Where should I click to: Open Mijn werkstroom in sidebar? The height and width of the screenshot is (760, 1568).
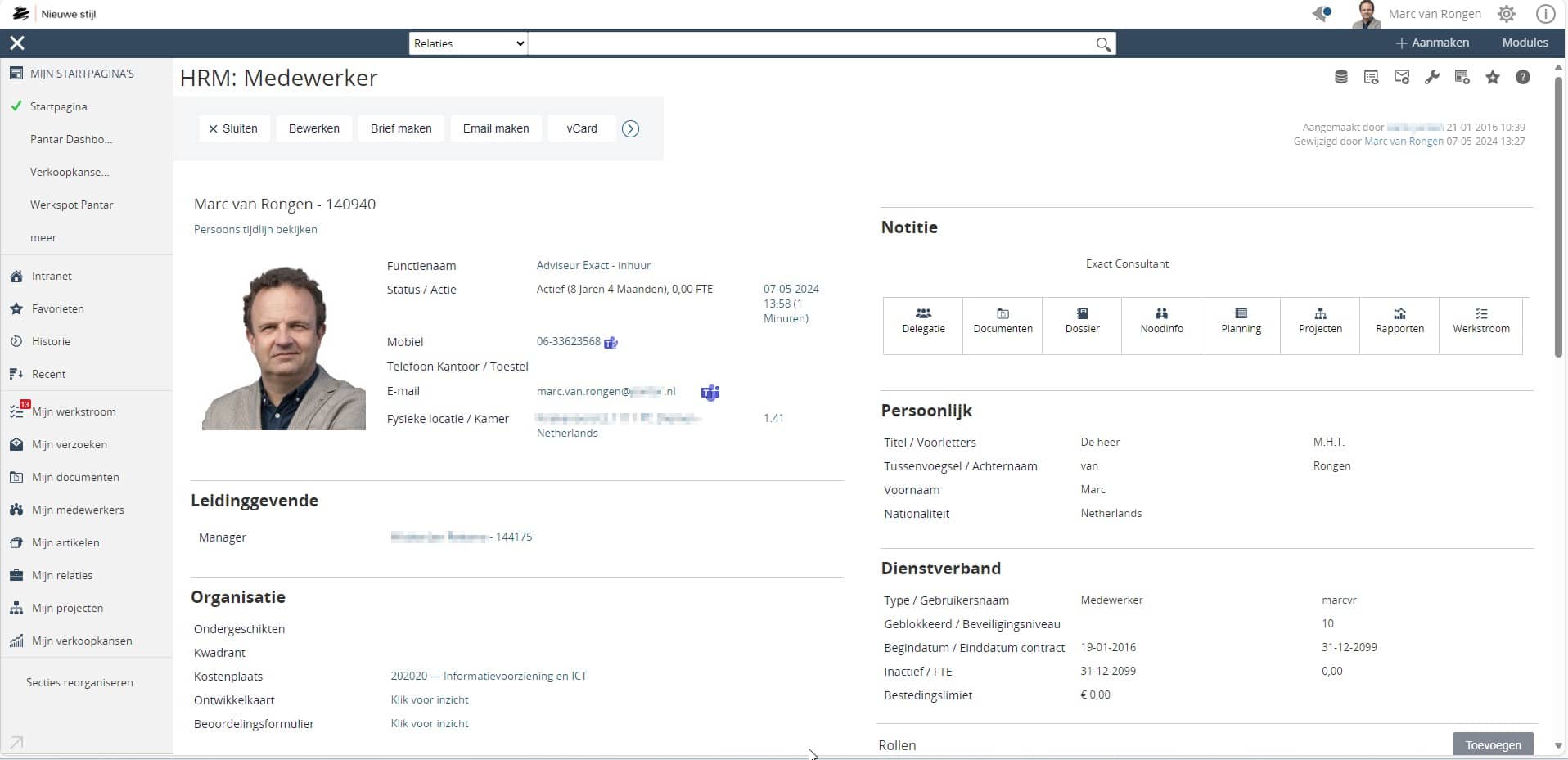pos(74,412)
